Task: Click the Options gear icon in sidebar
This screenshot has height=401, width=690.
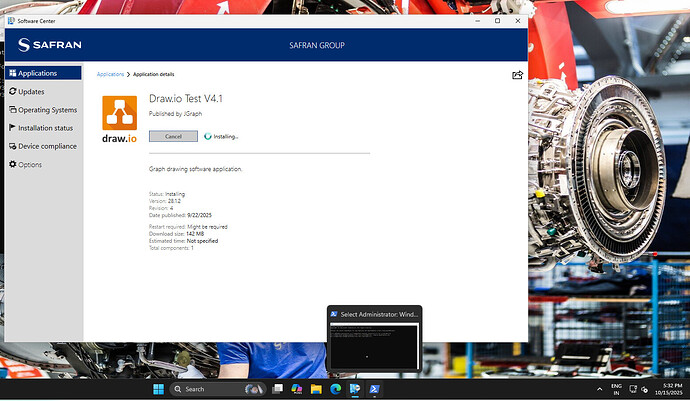Action: [x=12, y=164]
